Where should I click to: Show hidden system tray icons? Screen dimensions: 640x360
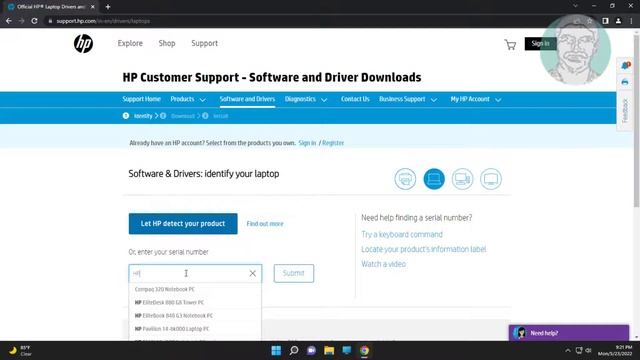point(568,351)
